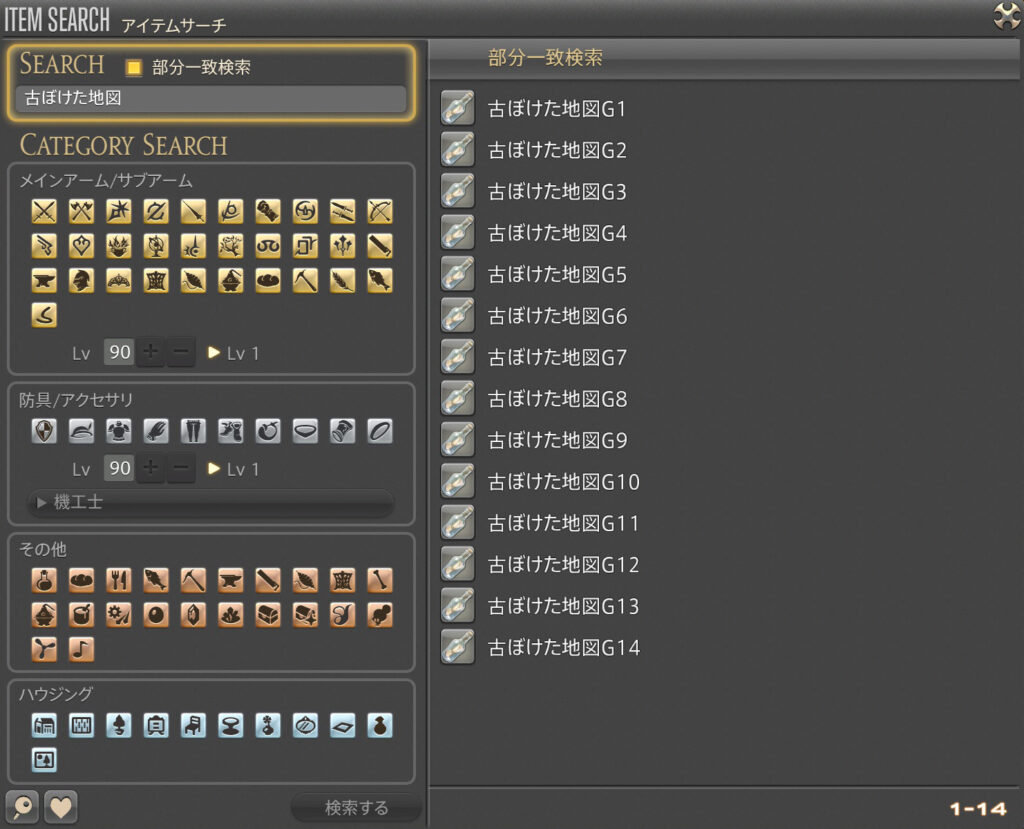Choose the framed painting housing category icon

tap(44, 760)
